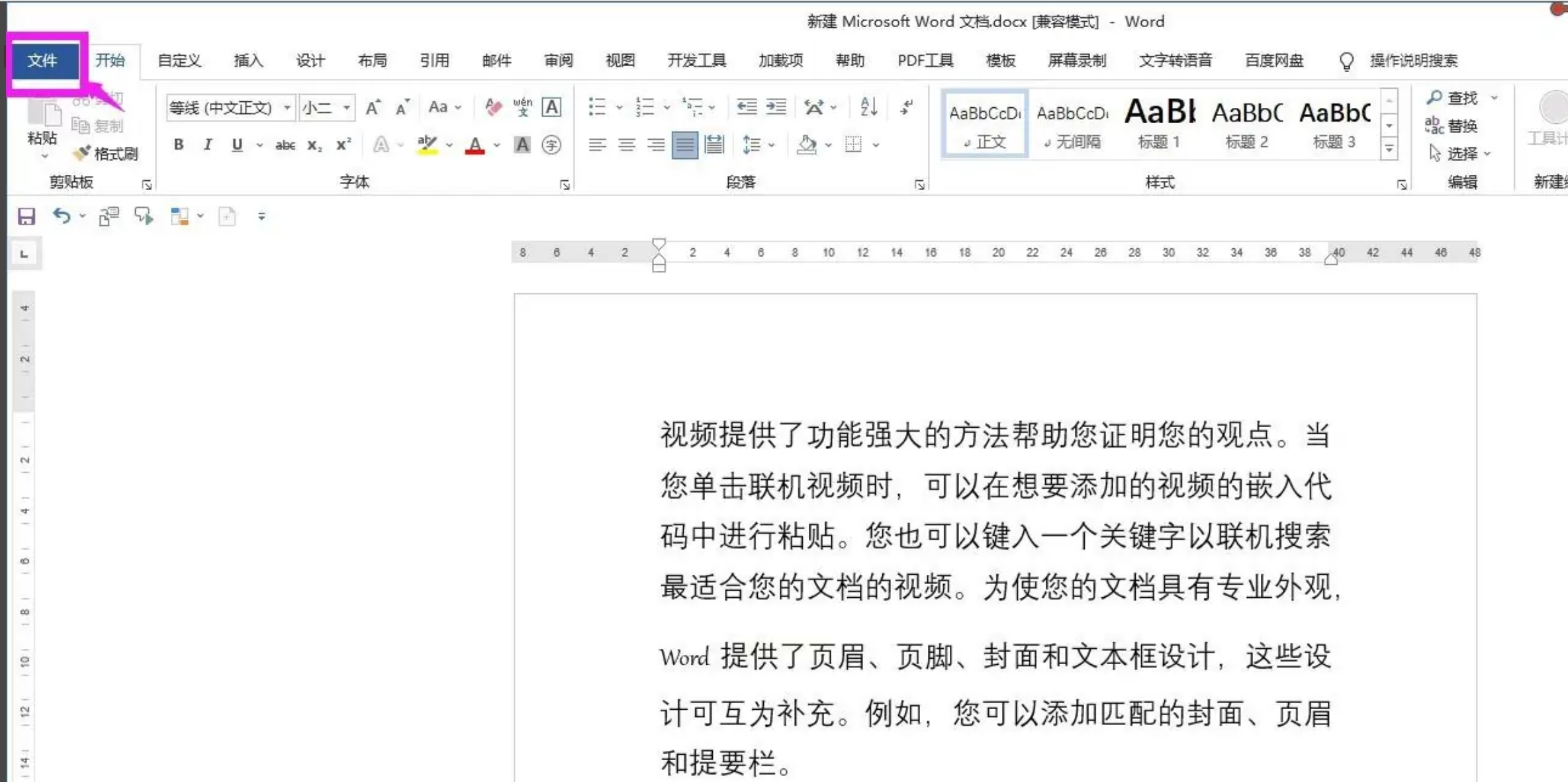Click the sort A-Z icon
This screenshot has height=782, width=1568.
868,107
